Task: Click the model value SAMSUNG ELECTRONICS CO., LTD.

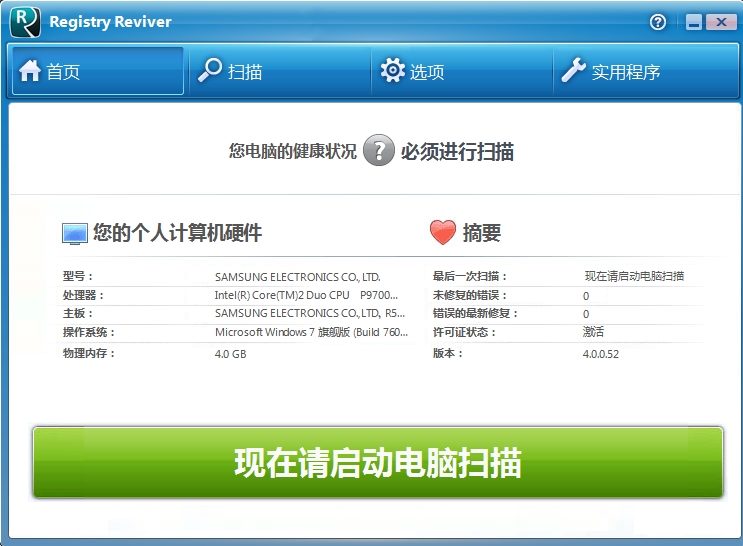Action: point(298,277)
